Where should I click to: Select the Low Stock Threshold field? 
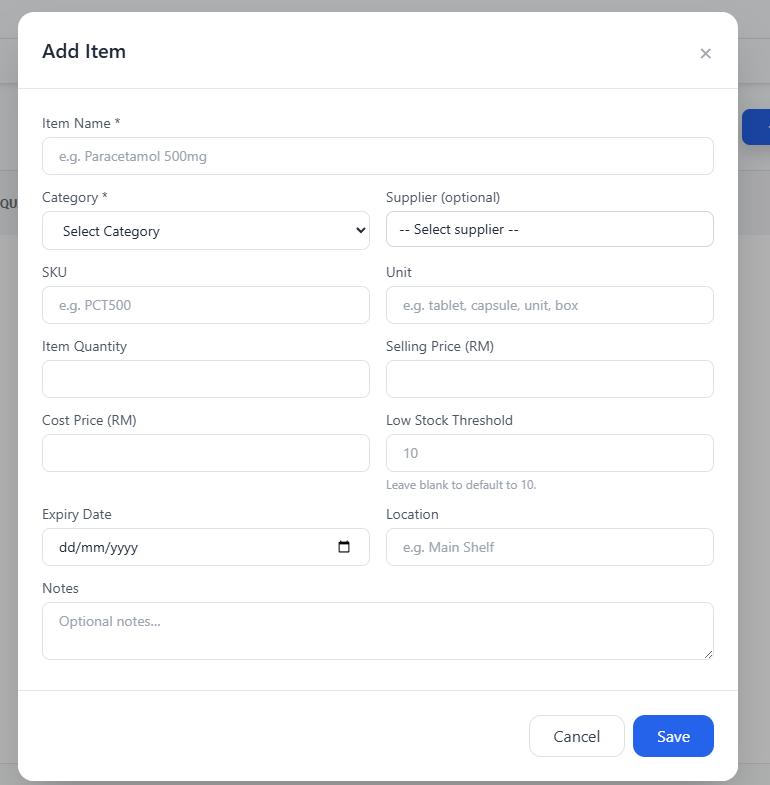(549, 453)
